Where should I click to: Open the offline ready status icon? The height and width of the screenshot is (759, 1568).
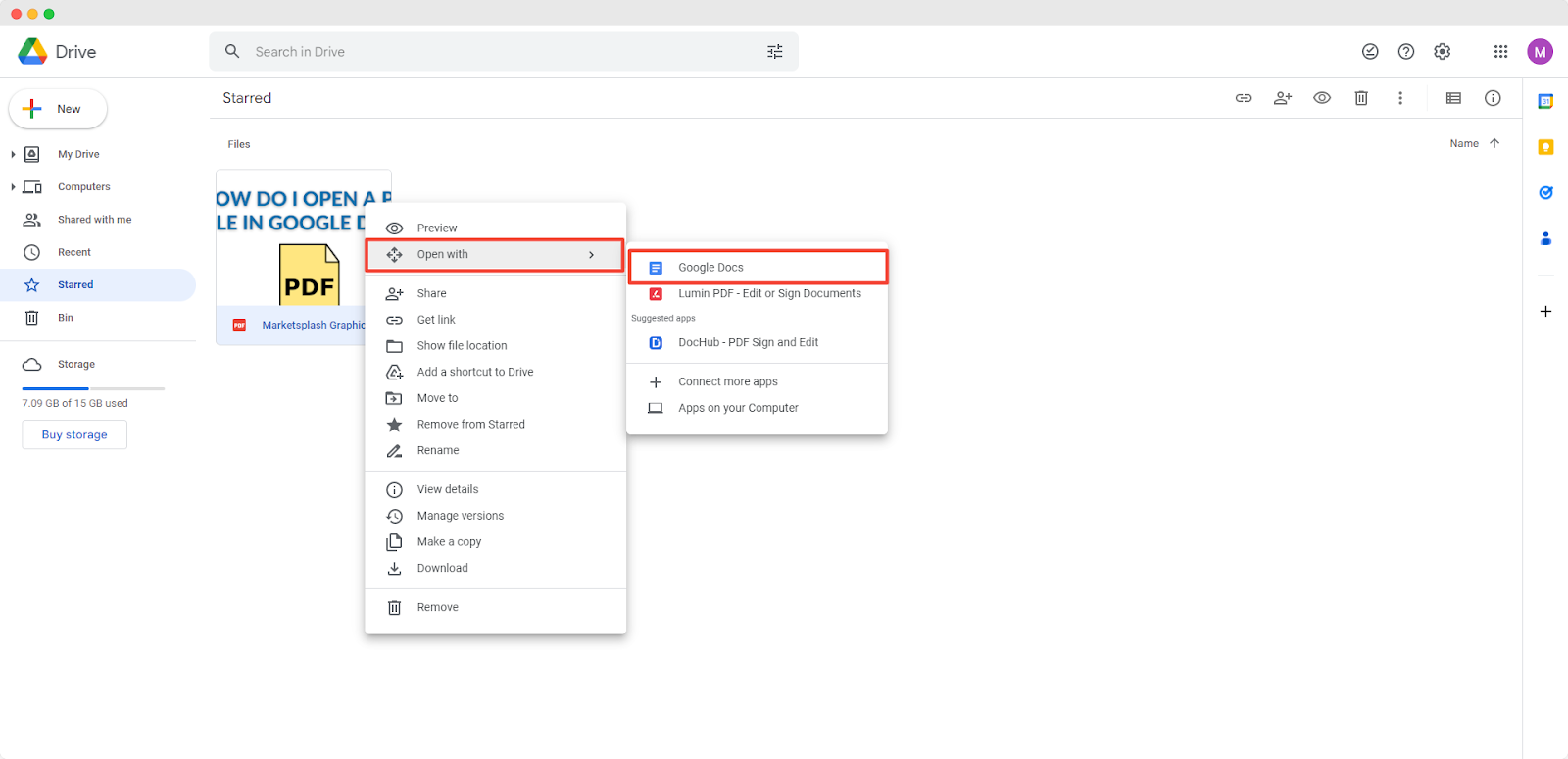pos(1370,52)
